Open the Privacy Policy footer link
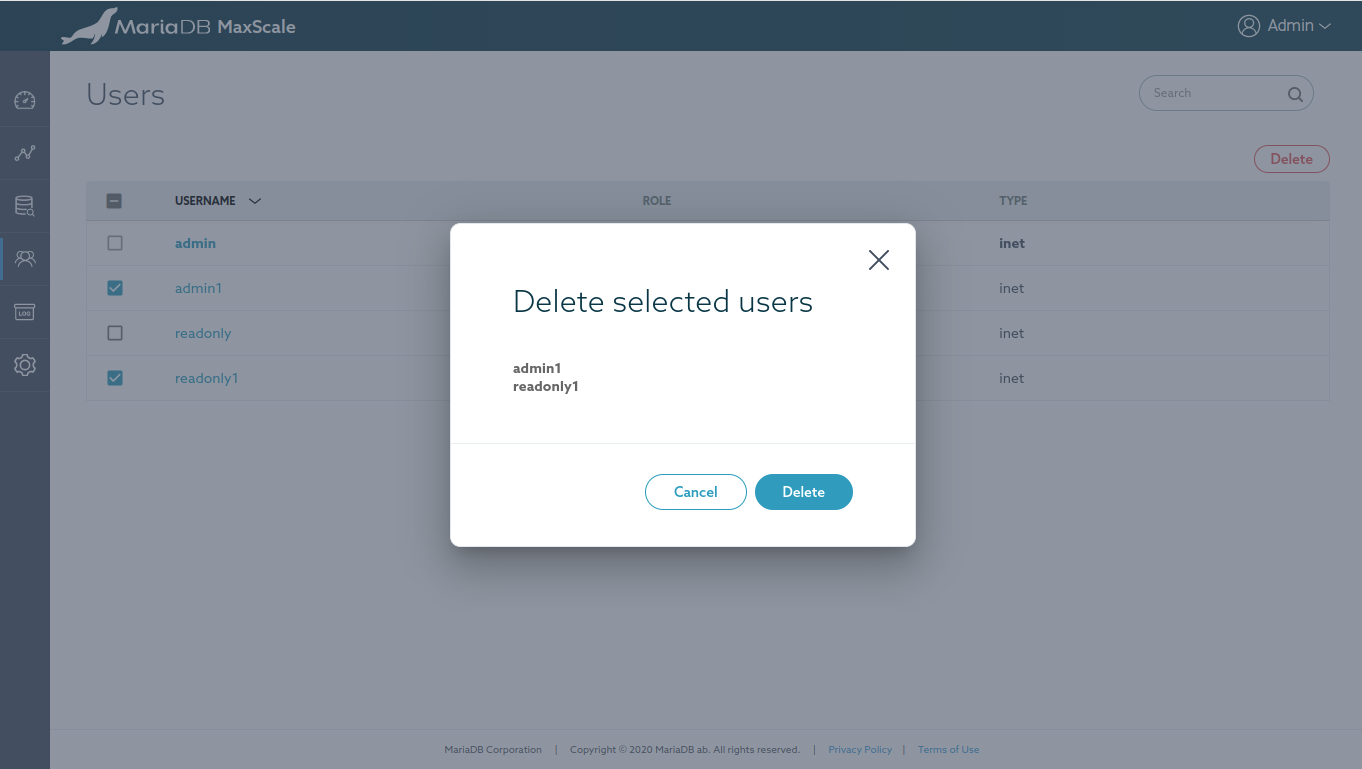This screenshot has width=1362, height=769. [860, 750]
